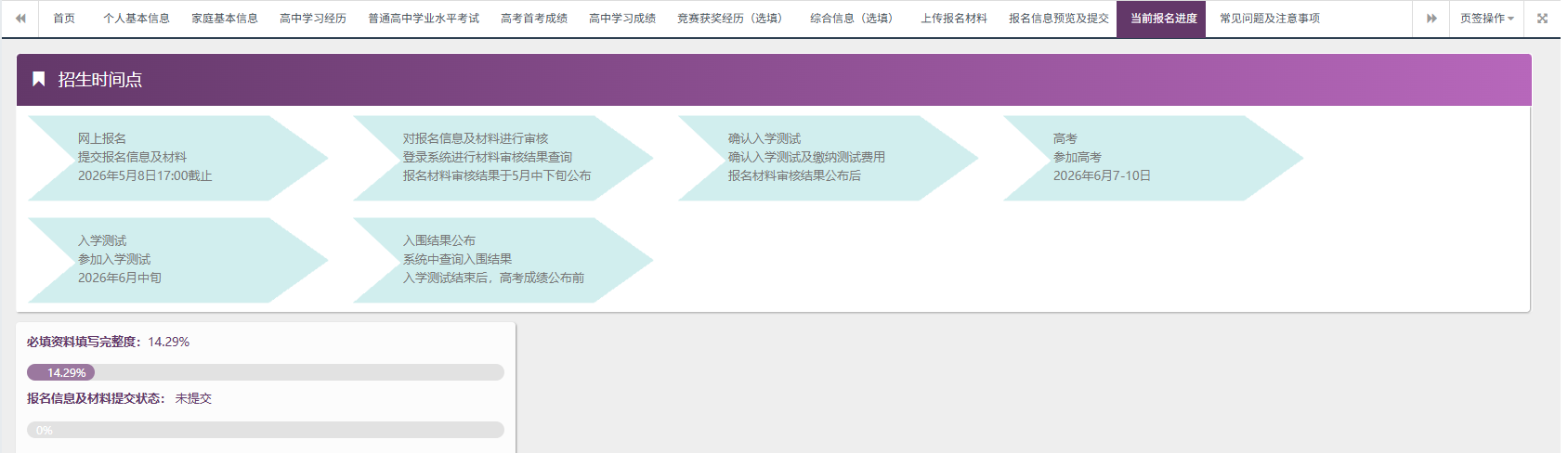
Task: Open the 竞赛获奖经历（选填） tab
Action: [x=732, y=19]
